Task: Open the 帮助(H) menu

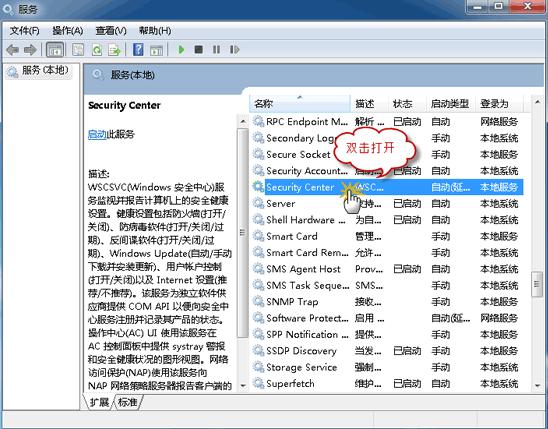Action: click(x=155, y=31)
